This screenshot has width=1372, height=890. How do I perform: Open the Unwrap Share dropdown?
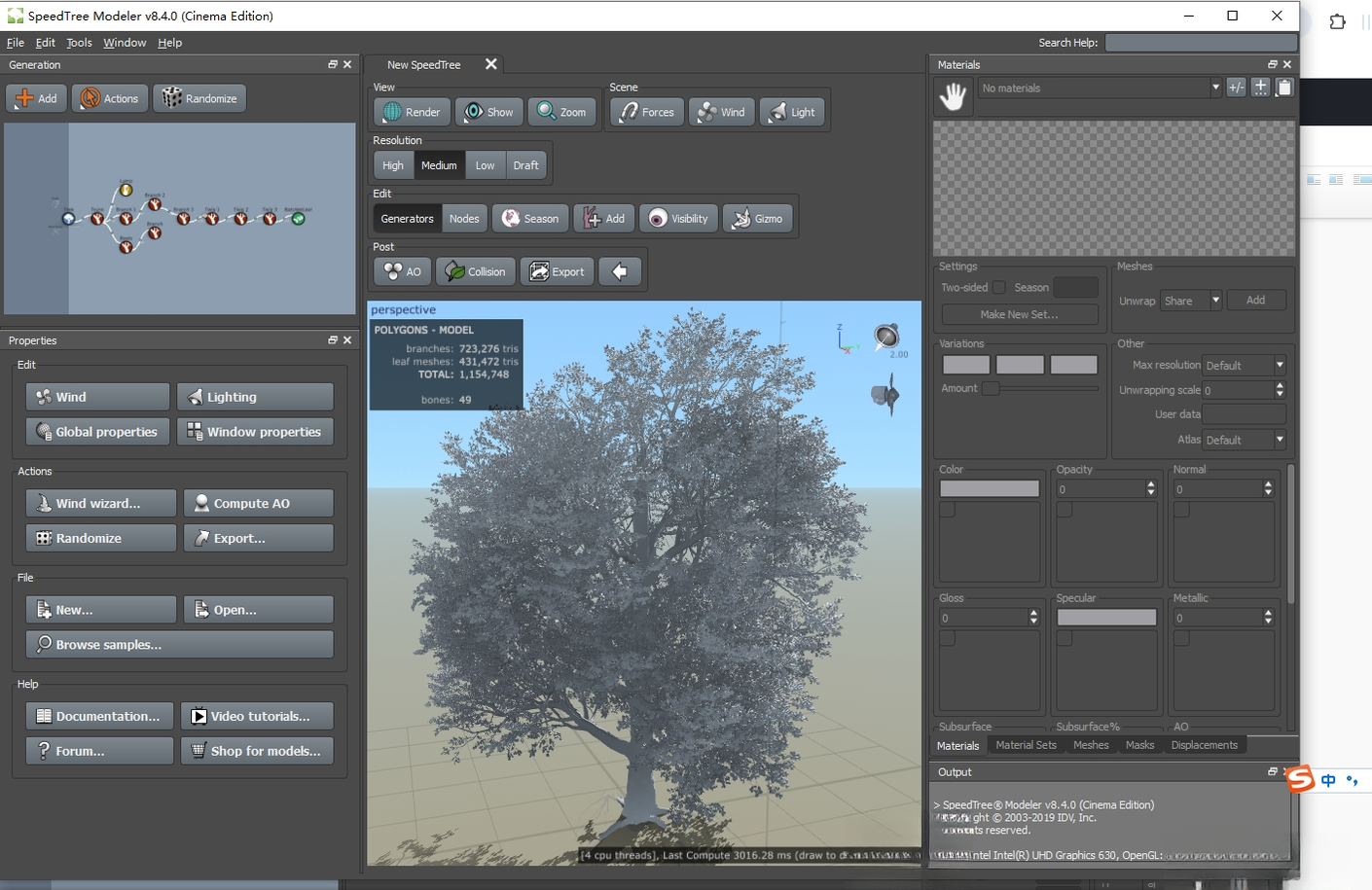[1191, 301]
